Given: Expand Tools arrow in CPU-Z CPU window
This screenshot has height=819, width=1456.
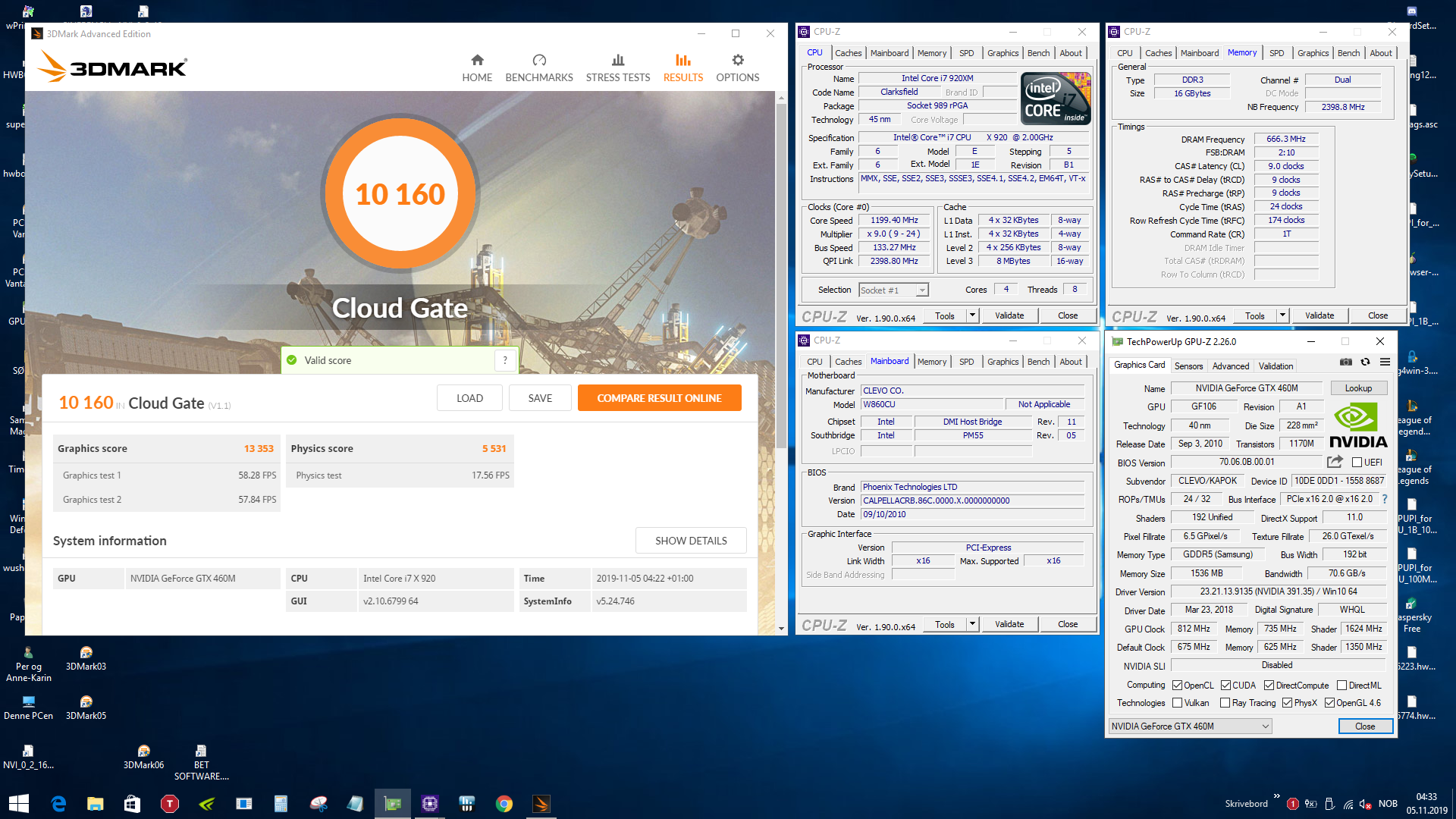Looking at the screenshot, I should pos(972,315).
